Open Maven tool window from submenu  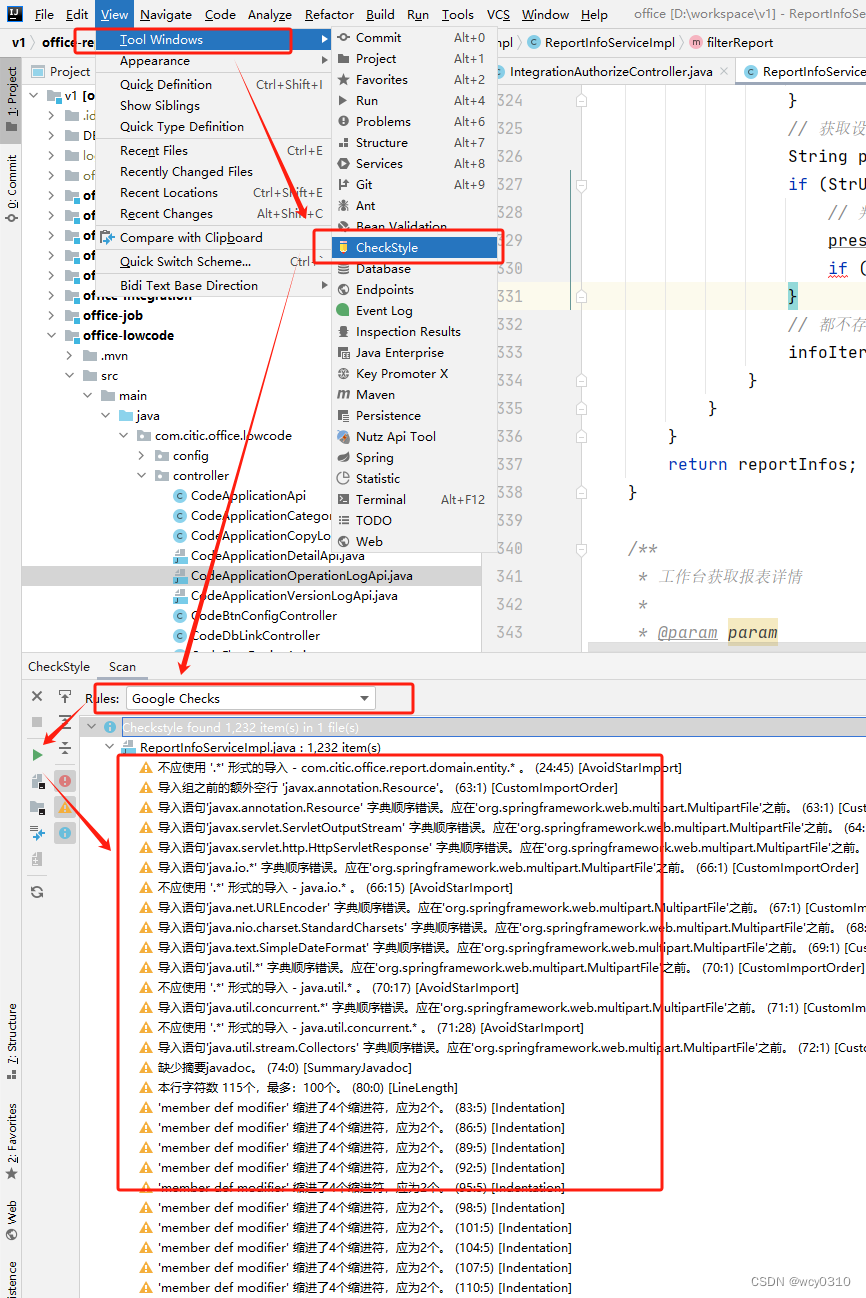pos(415,395)
